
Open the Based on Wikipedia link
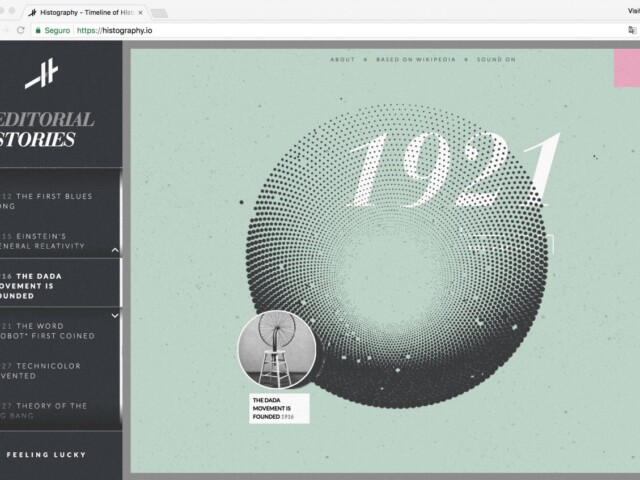click(x=416, y=60)
